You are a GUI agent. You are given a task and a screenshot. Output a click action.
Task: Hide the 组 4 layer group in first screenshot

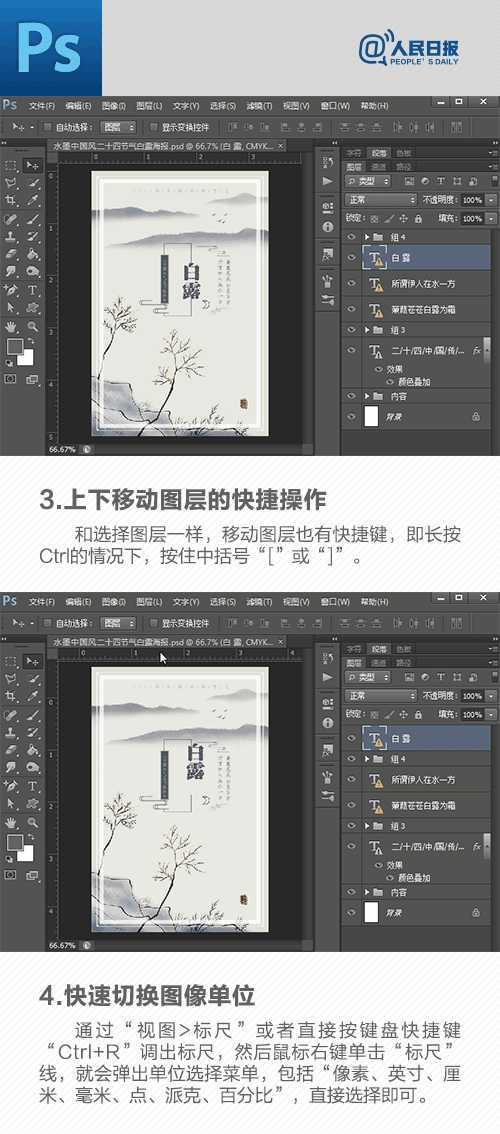point(351,237)
